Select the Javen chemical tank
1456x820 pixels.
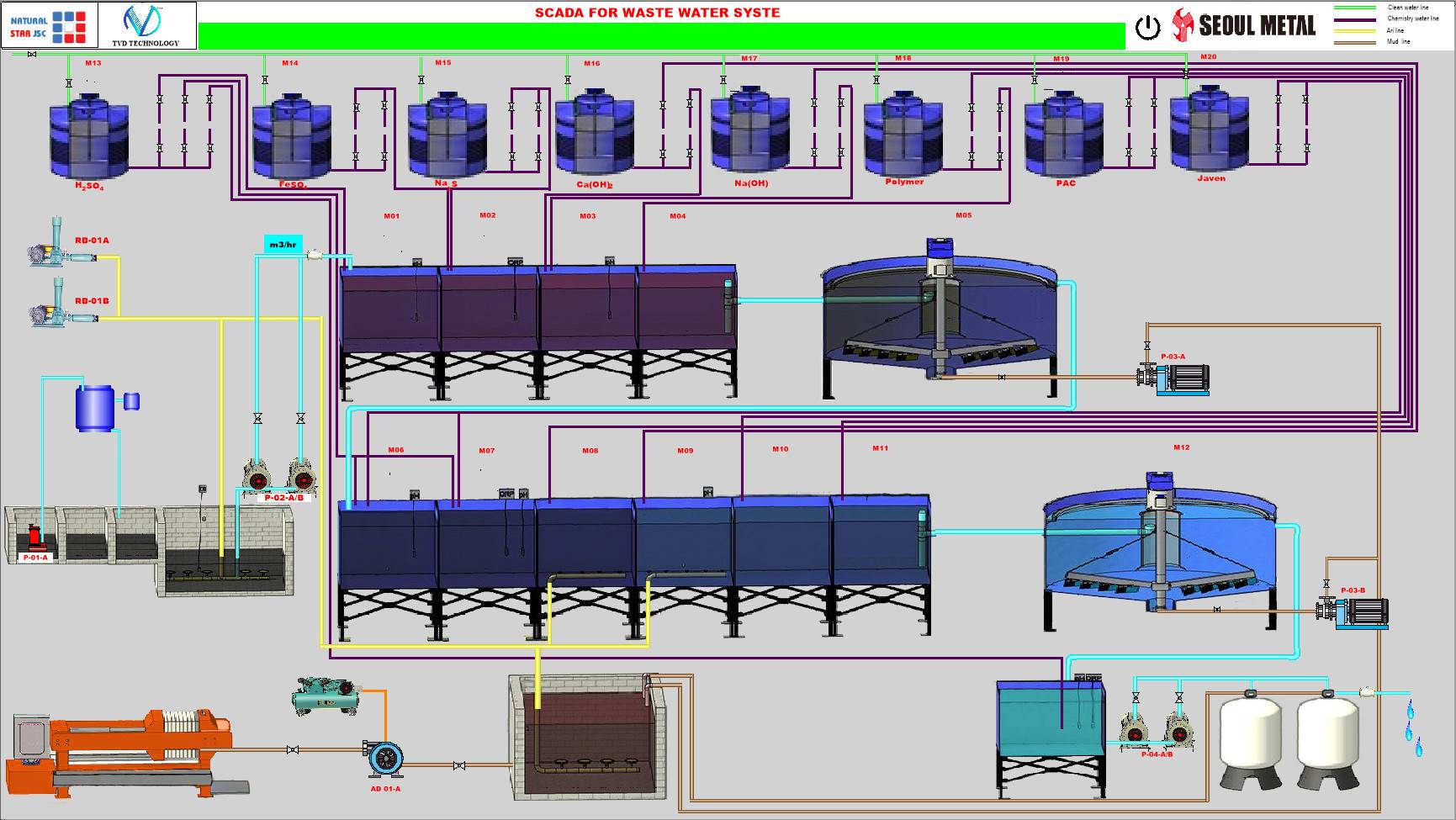[x=1210, y=128]
